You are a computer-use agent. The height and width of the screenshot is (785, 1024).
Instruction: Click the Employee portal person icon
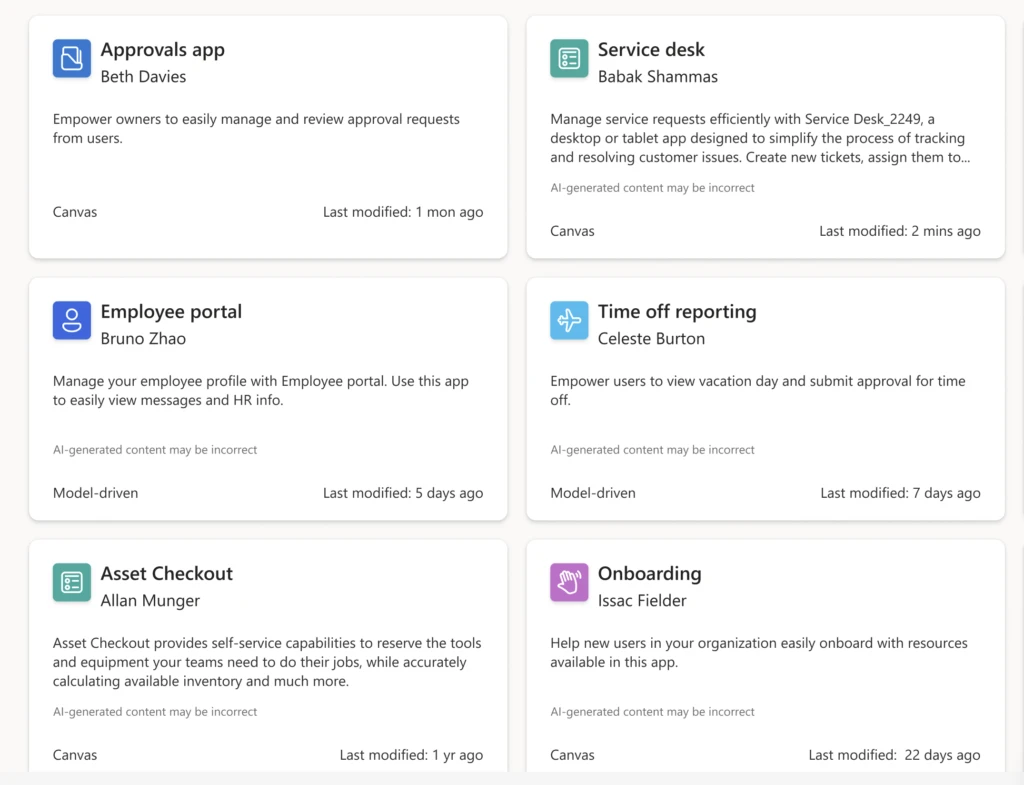(71, 321)
